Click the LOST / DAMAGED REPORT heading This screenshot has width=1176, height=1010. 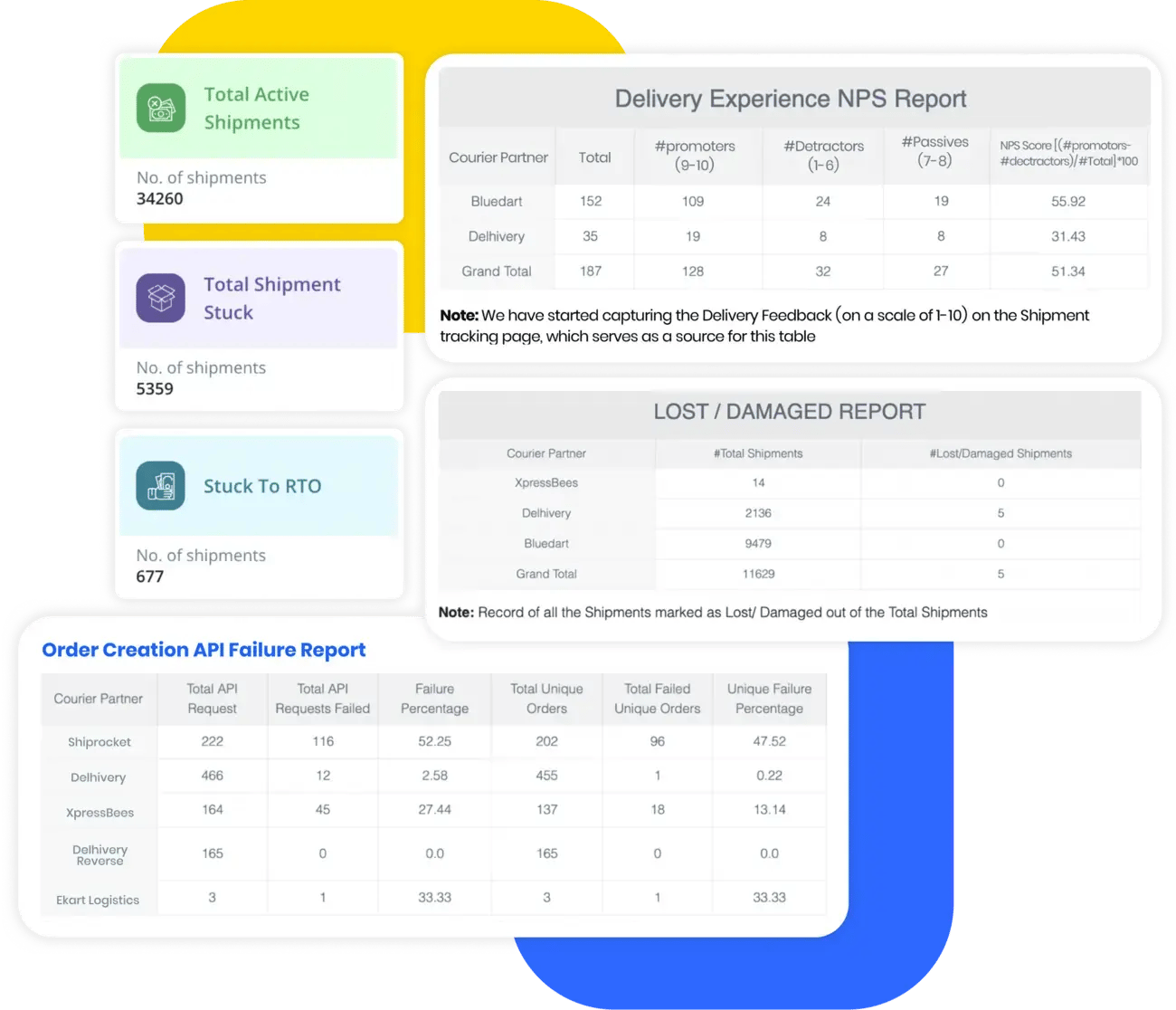[x=790, y=412]
